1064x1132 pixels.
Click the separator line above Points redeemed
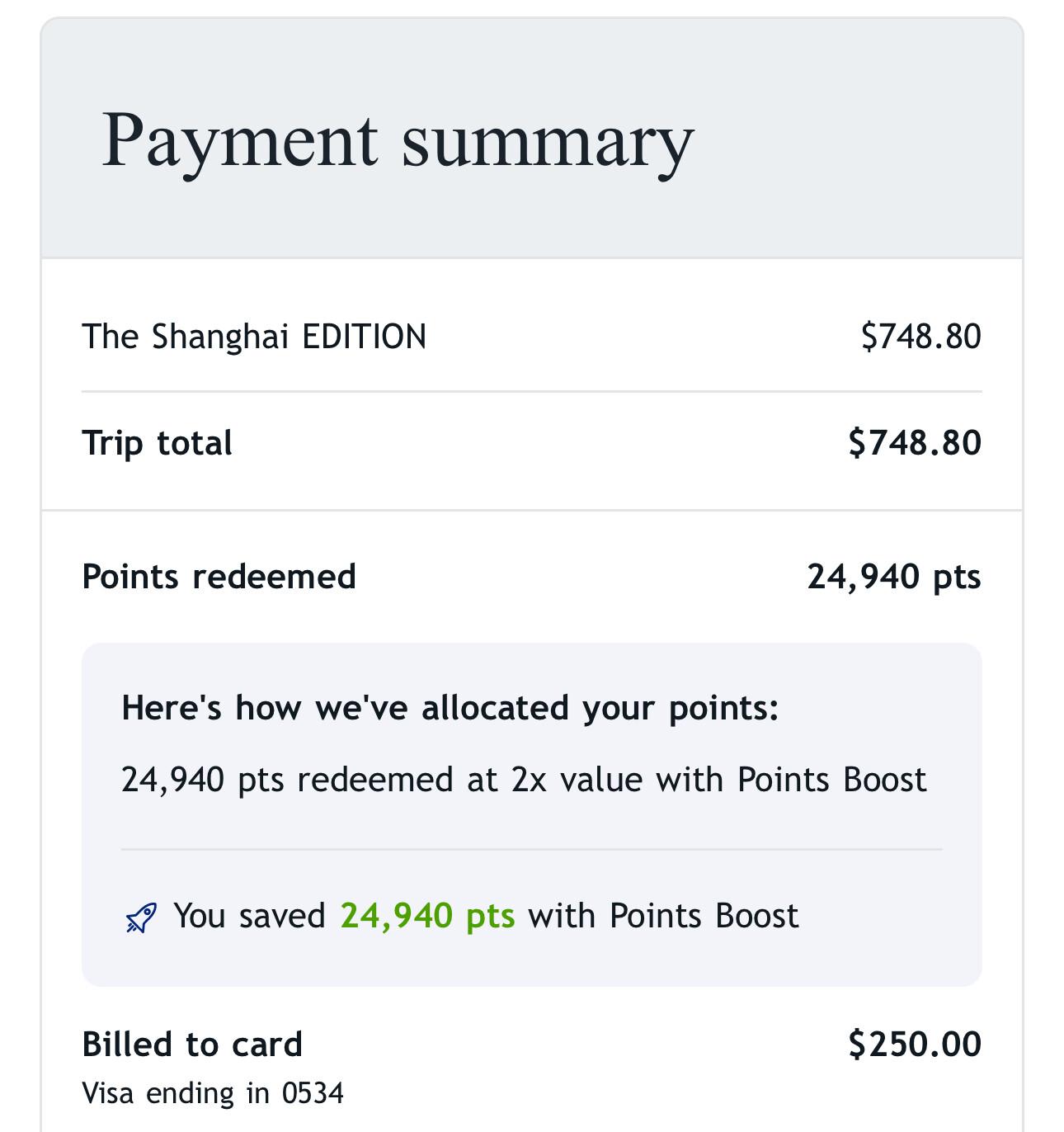(531, 510)
